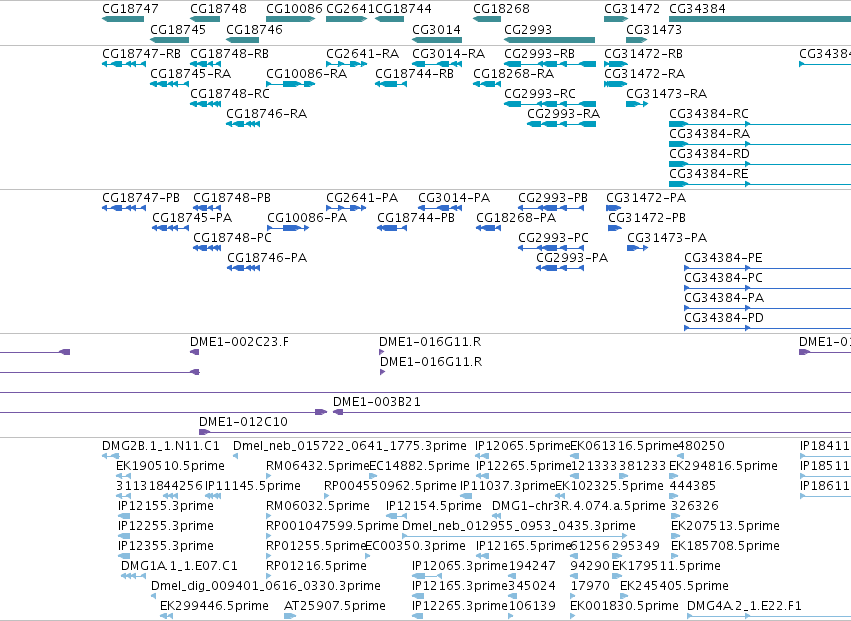This screenshot has width=851, height=621.
Task: Select the CG31473 gene label
Action: [654, 29]
